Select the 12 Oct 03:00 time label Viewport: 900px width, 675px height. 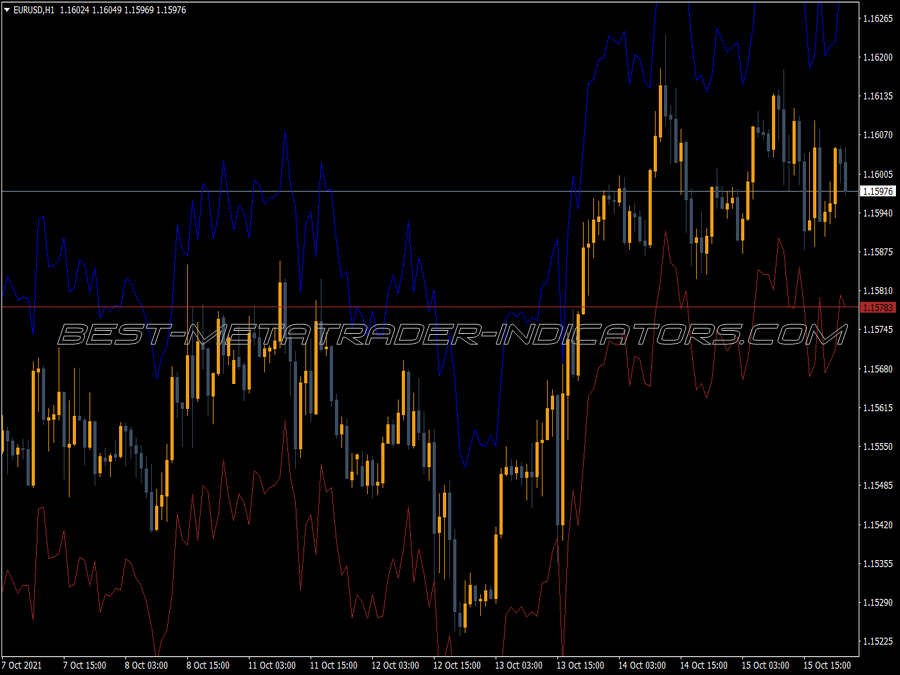pos(395,665)
